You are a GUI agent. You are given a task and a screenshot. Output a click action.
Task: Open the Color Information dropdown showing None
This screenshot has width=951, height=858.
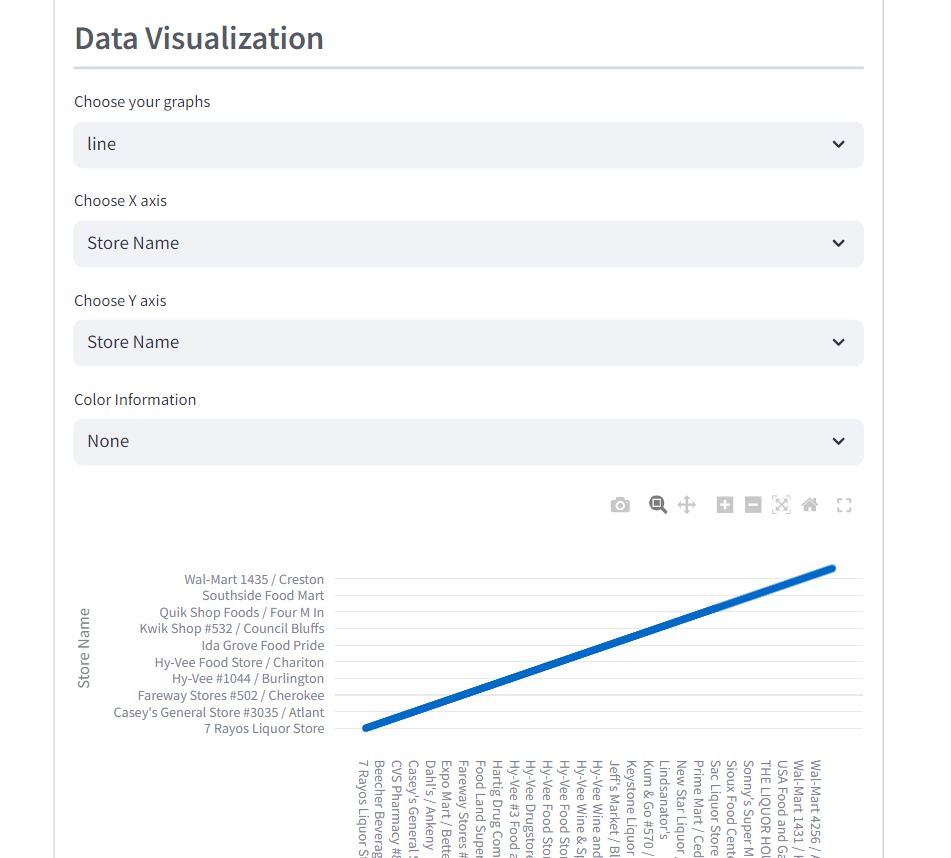tap(468, 442)
